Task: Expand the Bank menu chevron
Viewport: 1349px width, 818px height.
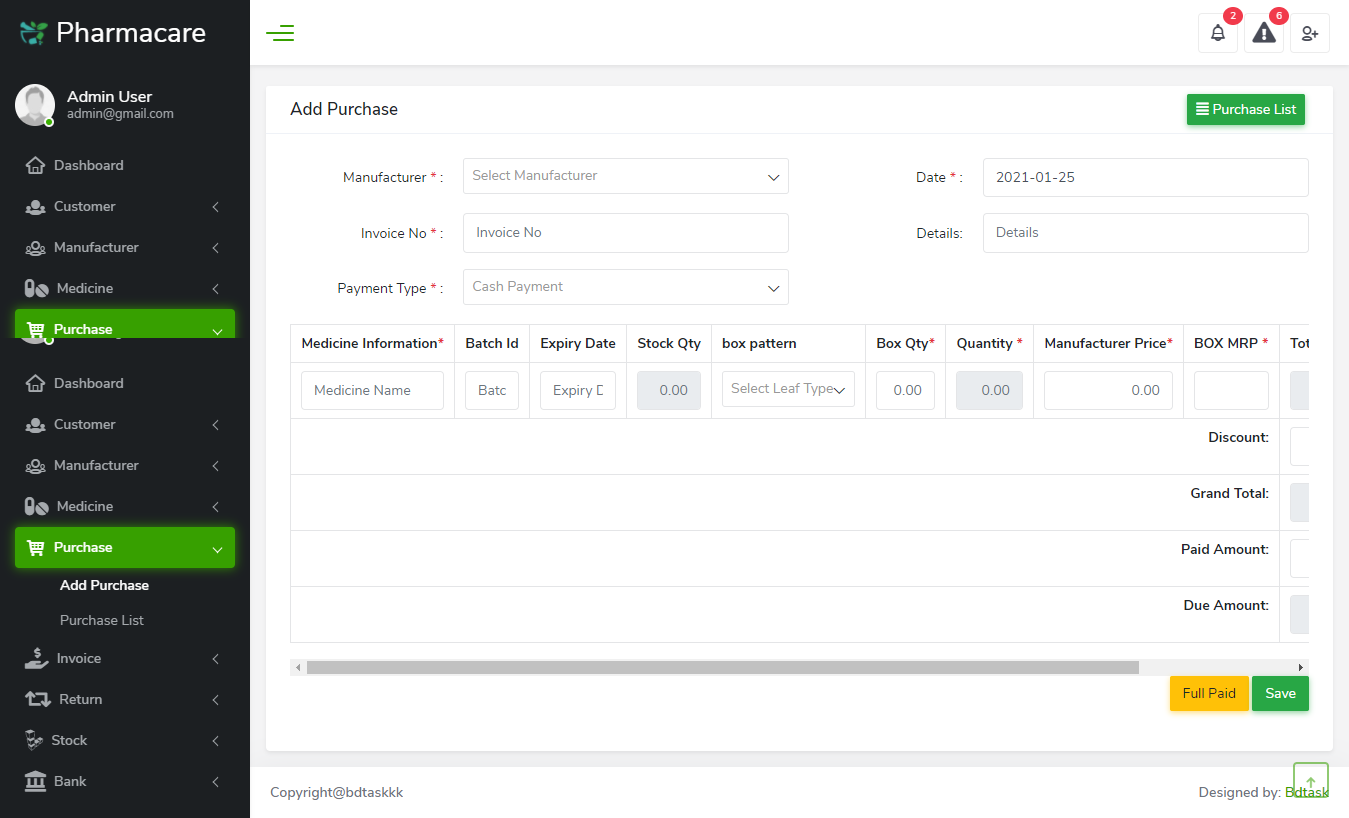Action: pyautogui.click(x=215, y=781)
